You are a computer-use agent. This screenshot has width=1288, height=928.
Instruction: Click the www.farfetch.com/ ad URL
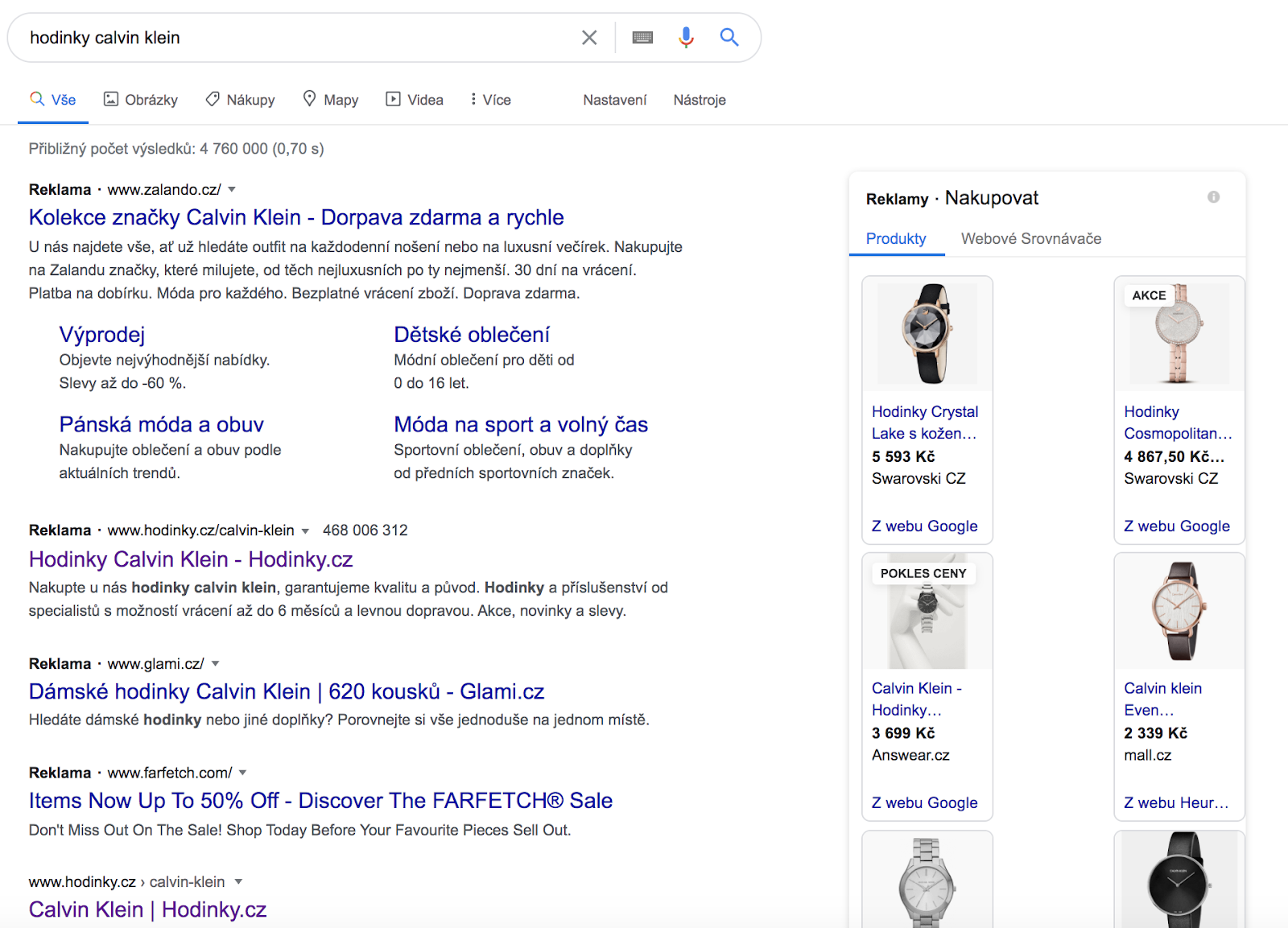point(170,773)
